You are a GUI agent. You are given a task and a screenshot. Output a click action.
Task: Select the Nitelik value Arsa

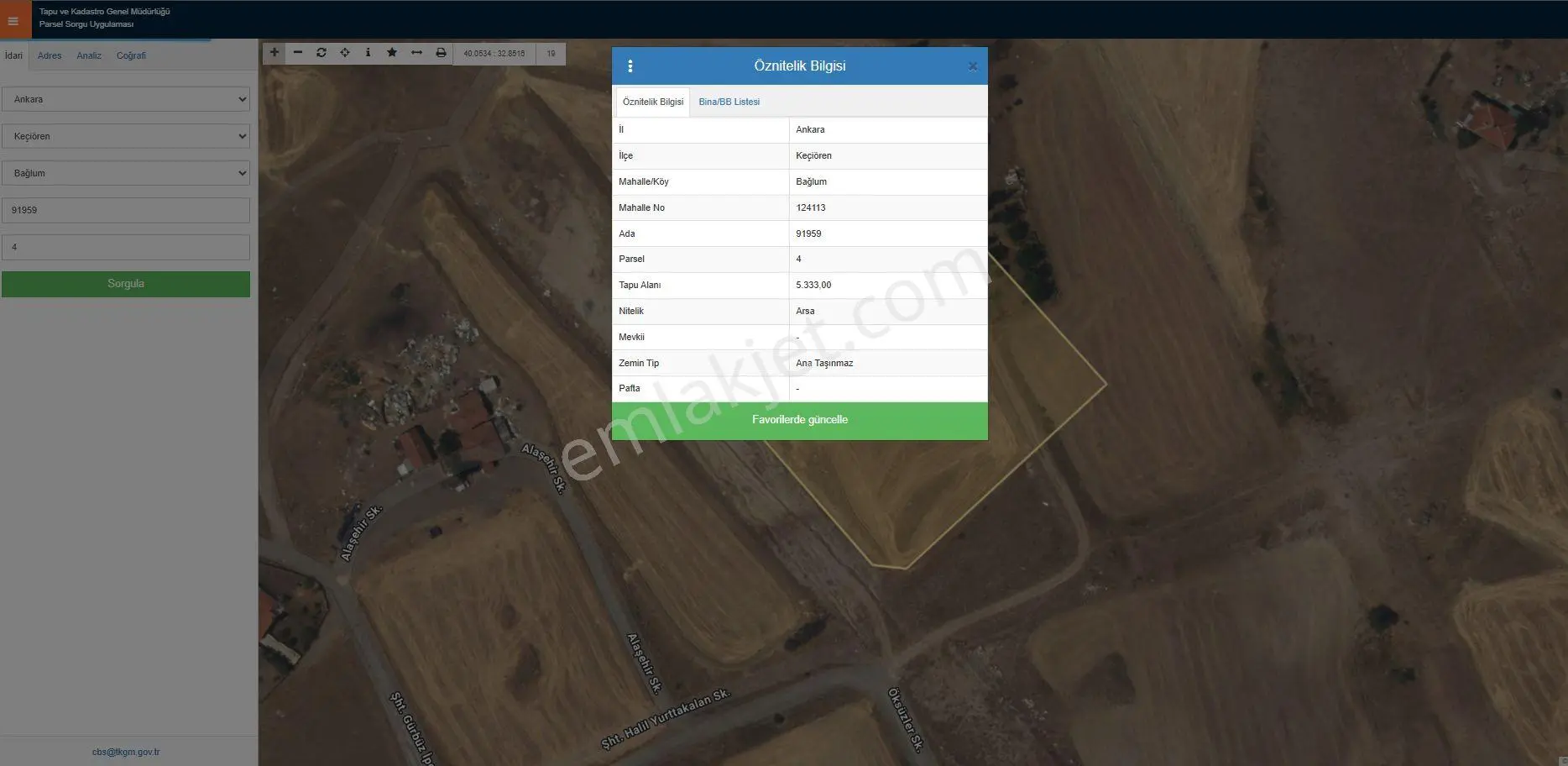(805, 311)
